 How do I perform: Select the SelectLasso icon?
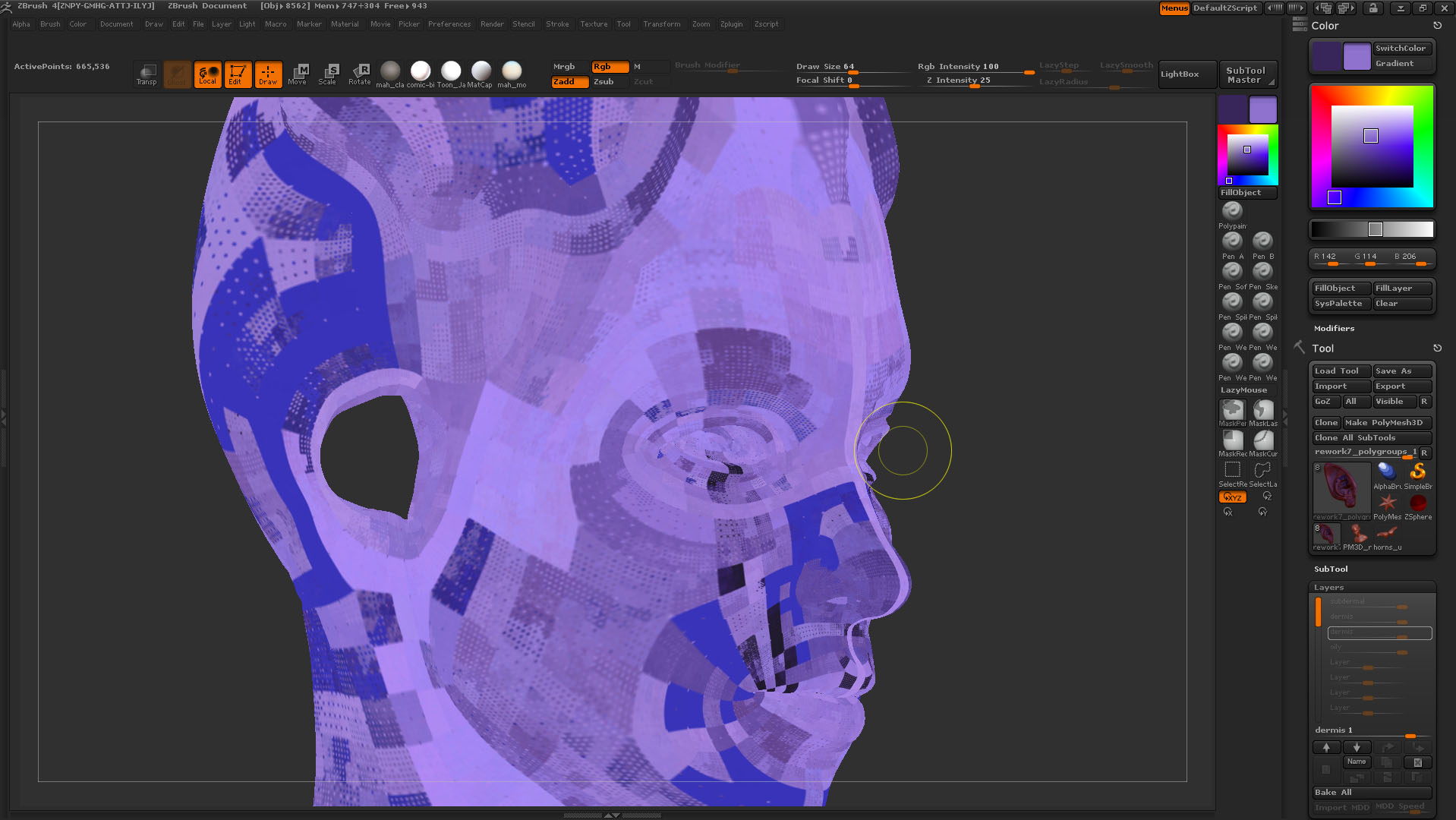tap(1262, 468)
